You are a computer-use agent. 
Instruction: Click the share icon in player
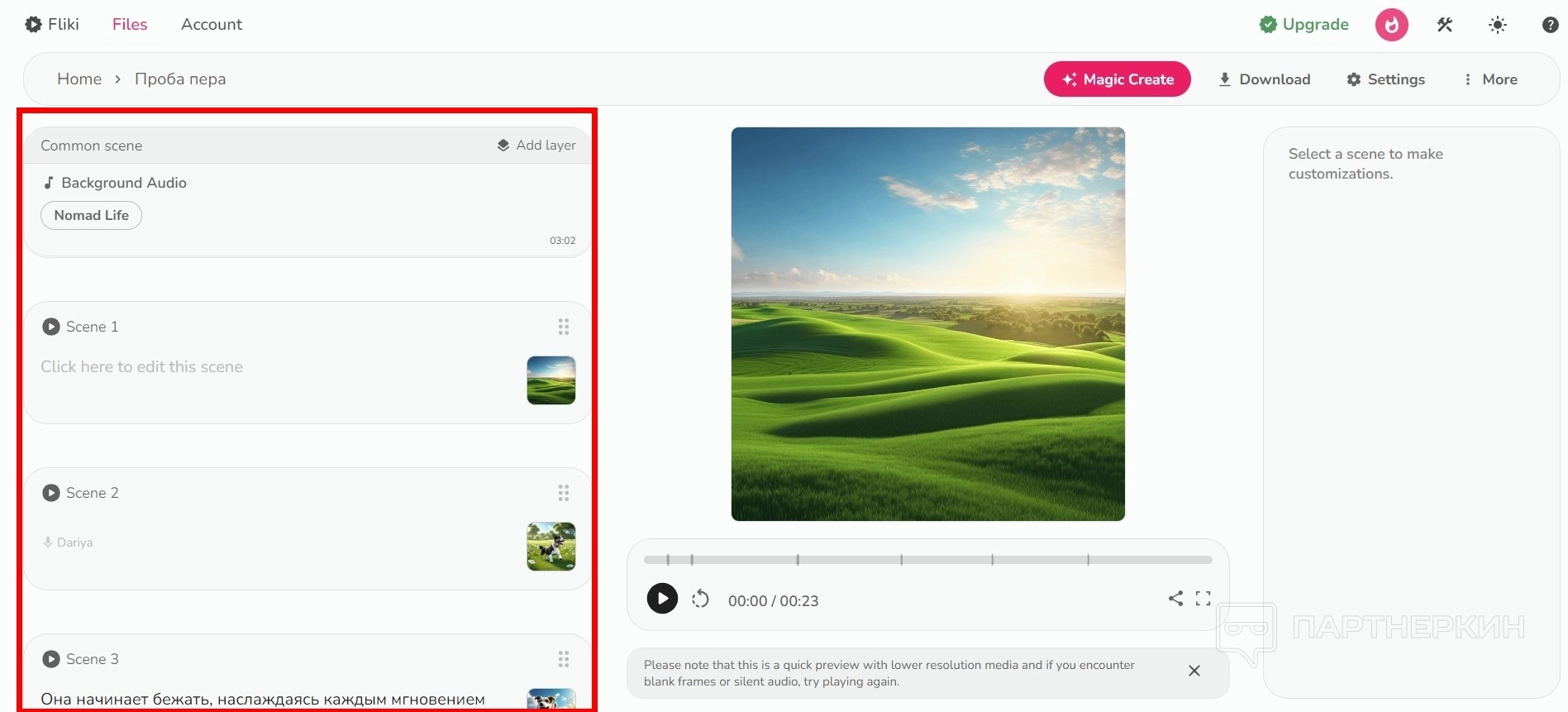coord(1175,599)
